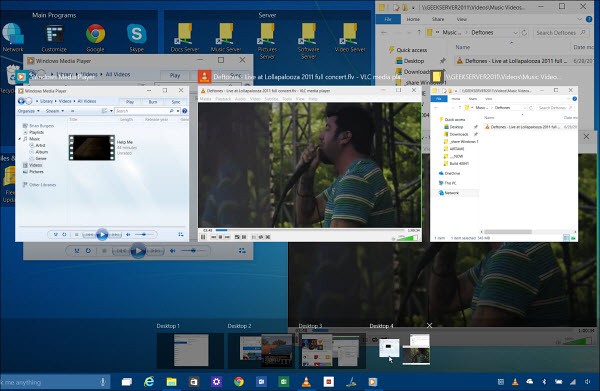Viewport: 600px width, 391px height.
Task: Click the volume speaker tray icon
Action: tap(587, 381)
